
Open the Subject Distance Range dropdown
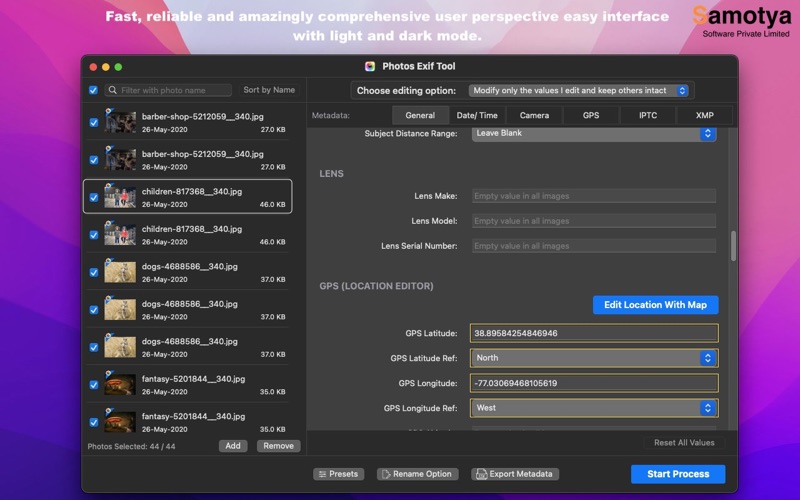tap(594, 133)
